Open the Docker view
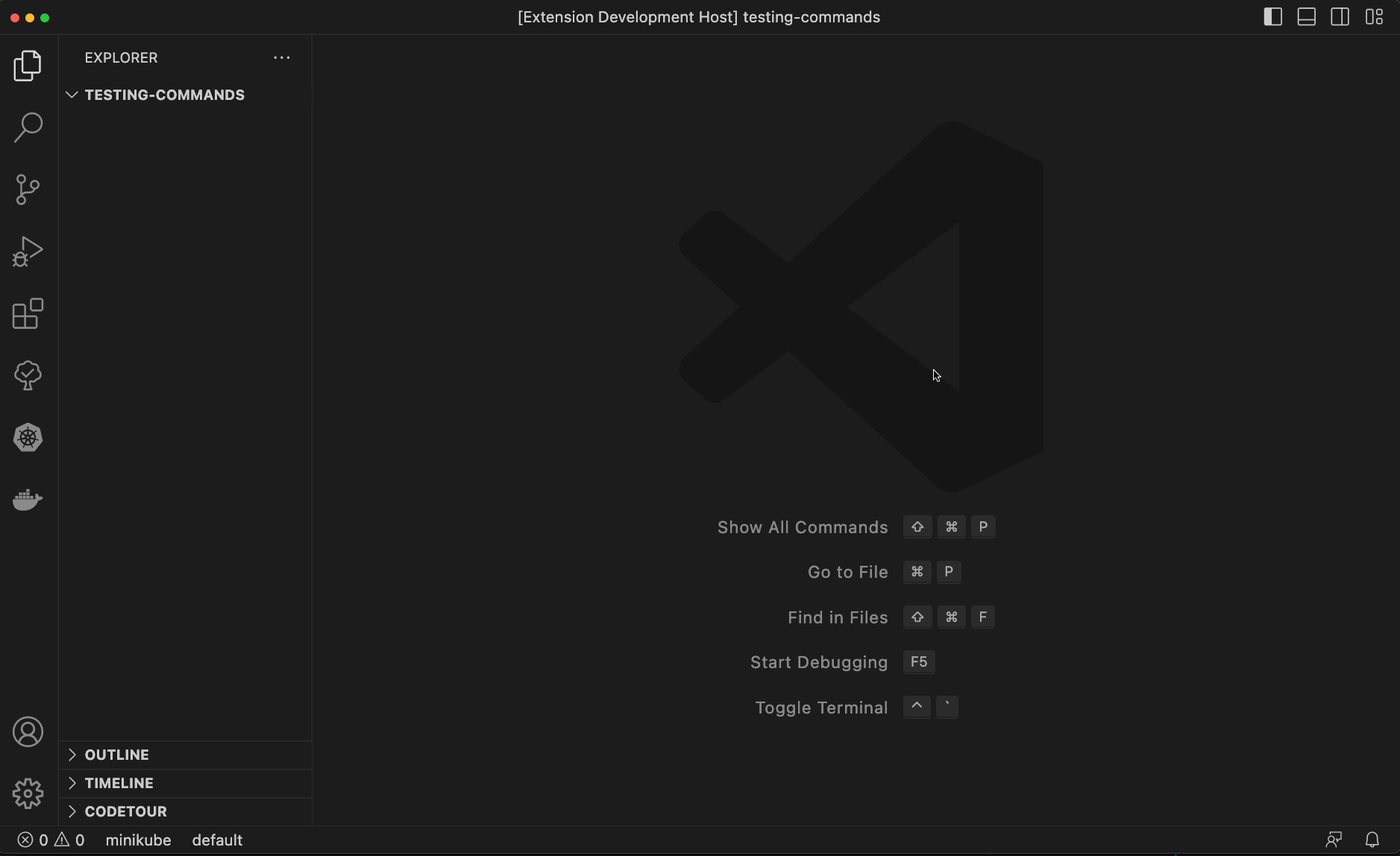The width and height of the screenshot is (1400, 856). (x=28, y=500)
